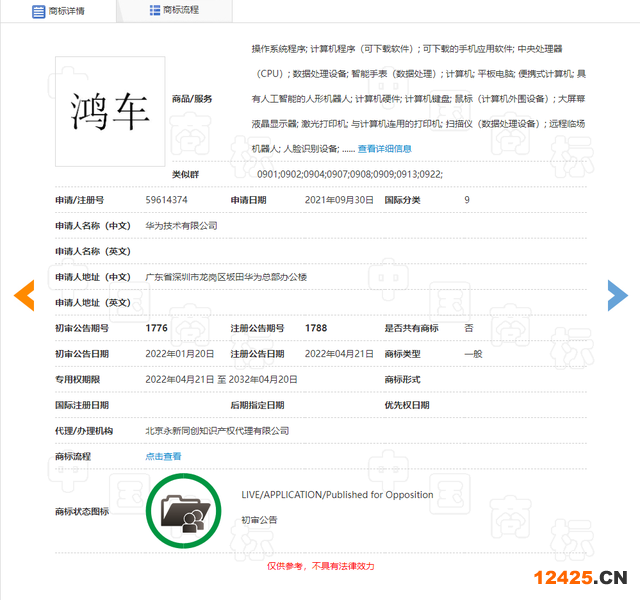640x600 pixels.
Task: Click the 国际分类 value 9
Action: click(x=467, y=200)
